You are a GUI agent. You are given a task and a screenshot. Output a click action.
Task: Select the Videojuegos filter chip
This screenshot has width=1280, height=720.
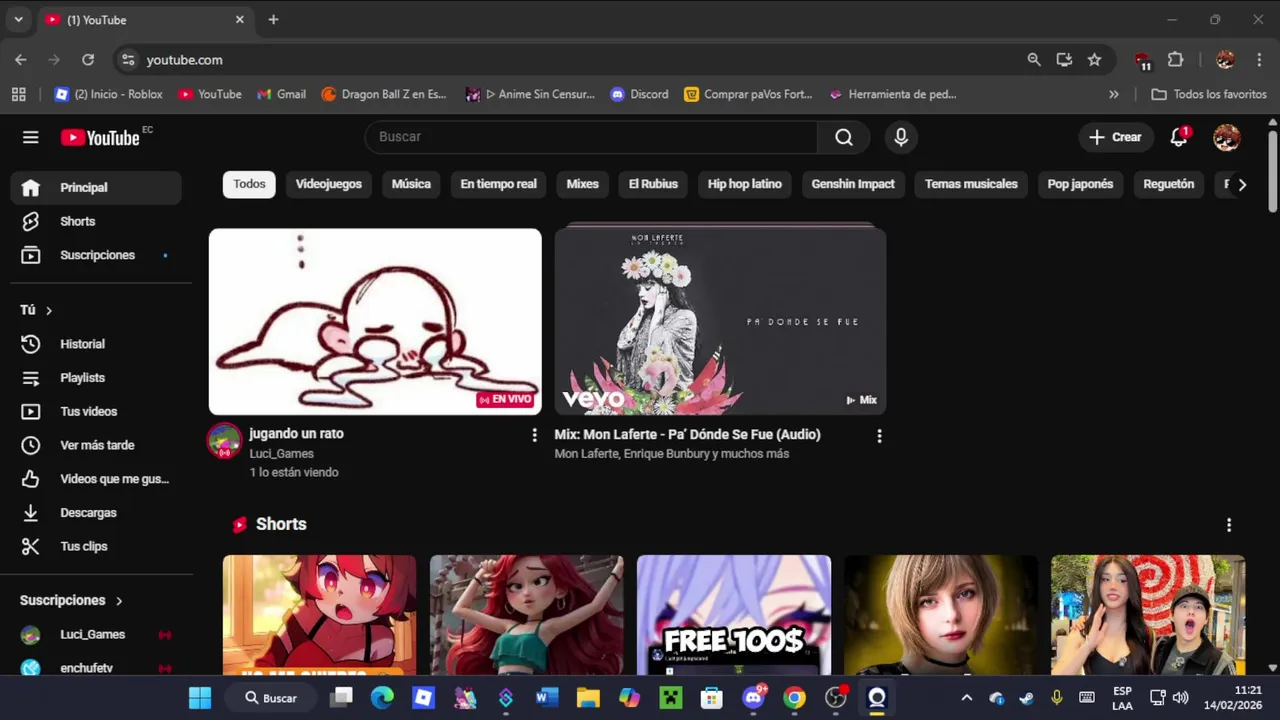[x=329, y=184]
